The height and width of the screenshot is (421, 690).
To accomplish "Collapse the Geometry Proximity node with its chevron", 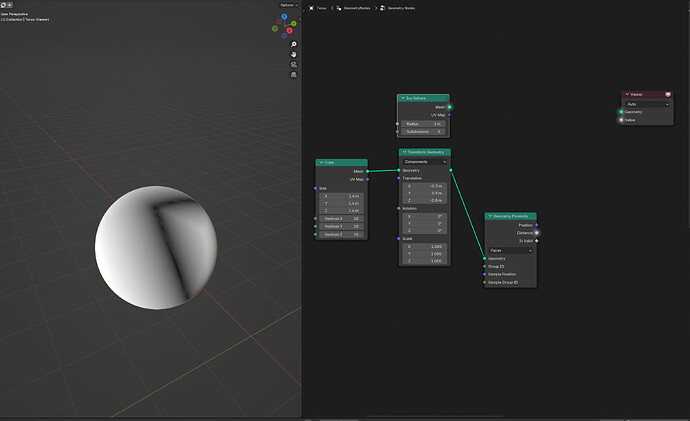I will (x=490, y=216).
